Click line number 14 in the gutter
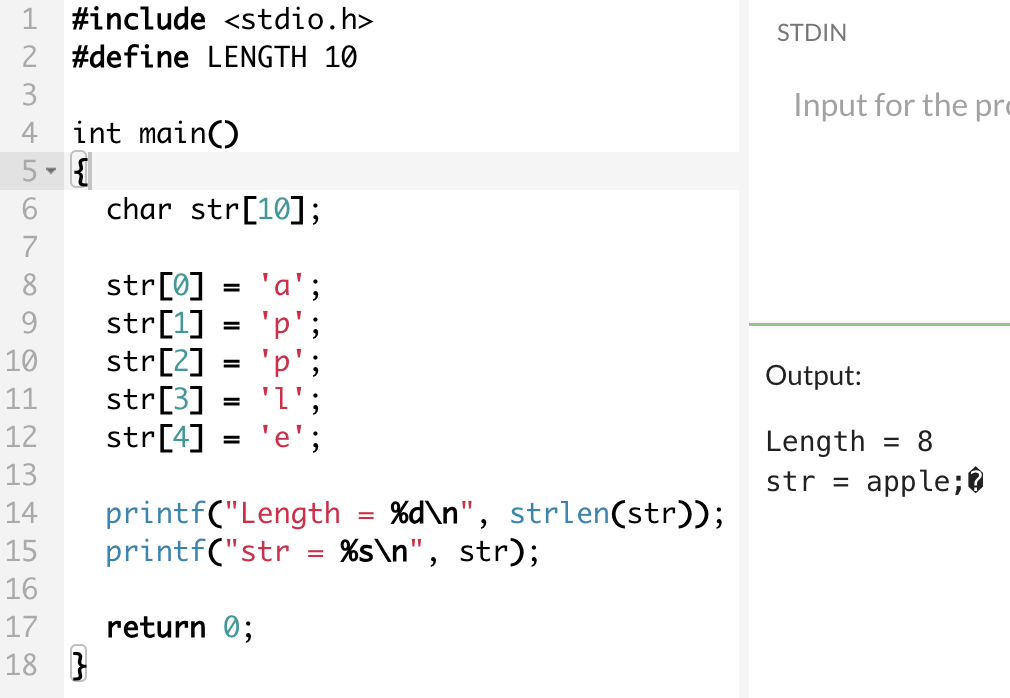 click(22, 514)
